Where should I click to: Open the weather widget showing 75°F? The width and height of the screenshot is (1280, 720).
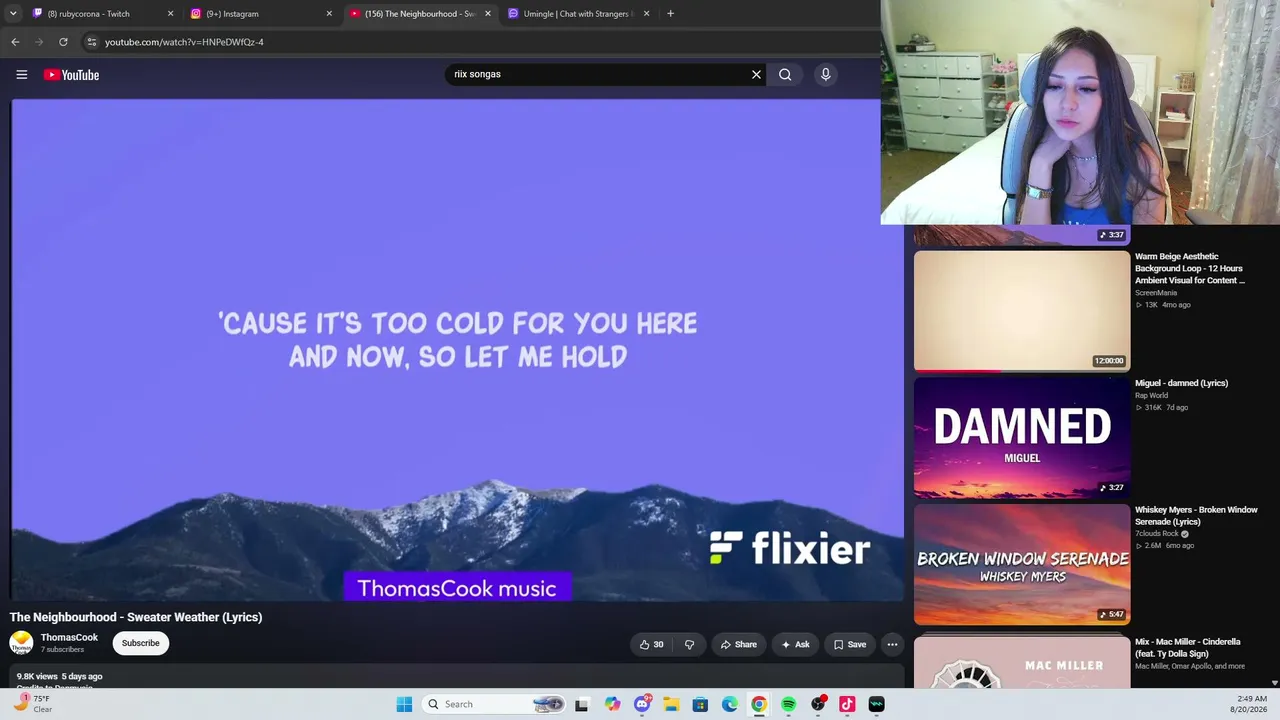tap(33, 704)
